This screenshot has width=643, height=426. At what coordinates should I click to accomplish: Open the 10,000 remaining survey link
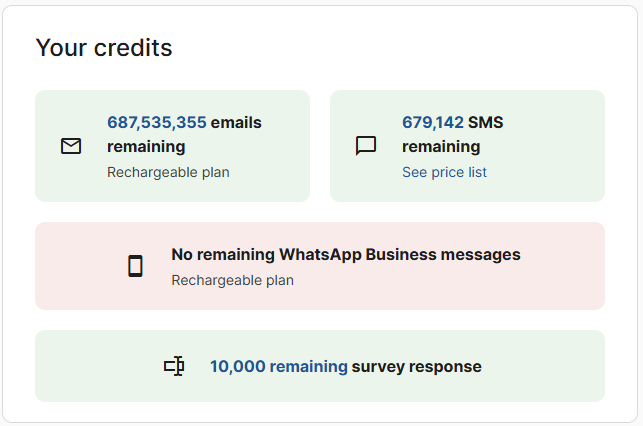pos(278,367)
